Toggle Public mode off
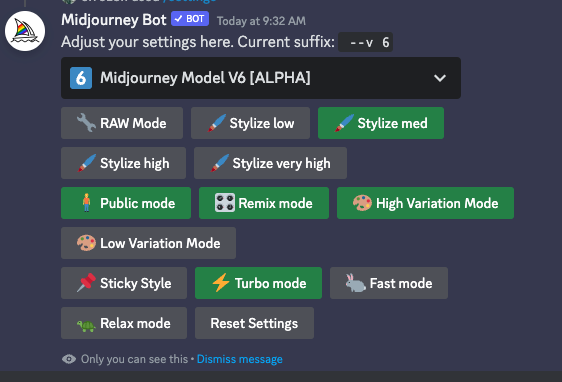This screenshot has width=562, height=382. 126,203
